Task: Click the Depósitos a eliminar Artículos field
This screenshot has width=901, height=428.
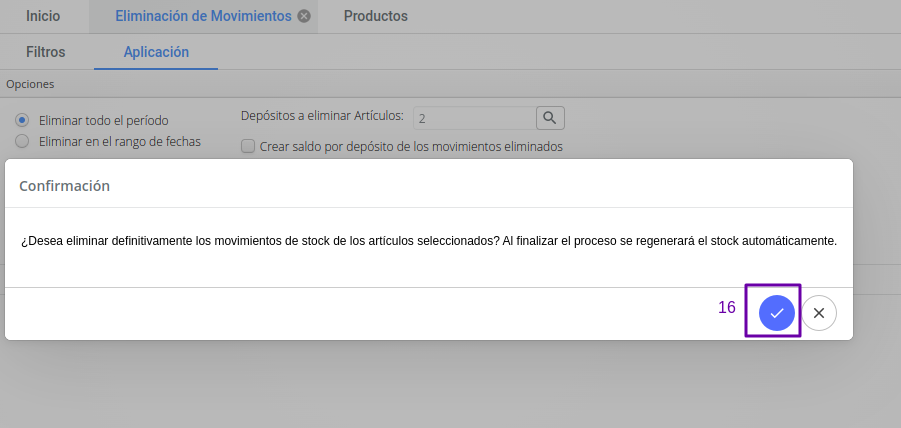Action: [474, 118]
